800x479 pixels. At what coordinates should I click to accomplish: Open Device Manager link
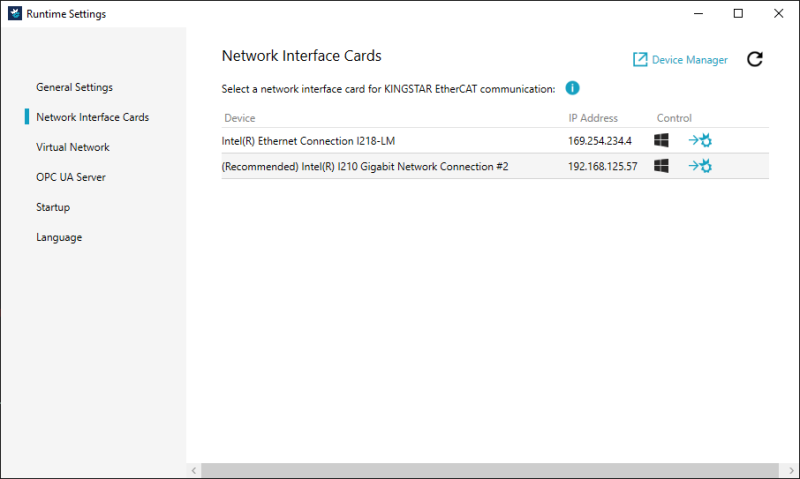680,60
